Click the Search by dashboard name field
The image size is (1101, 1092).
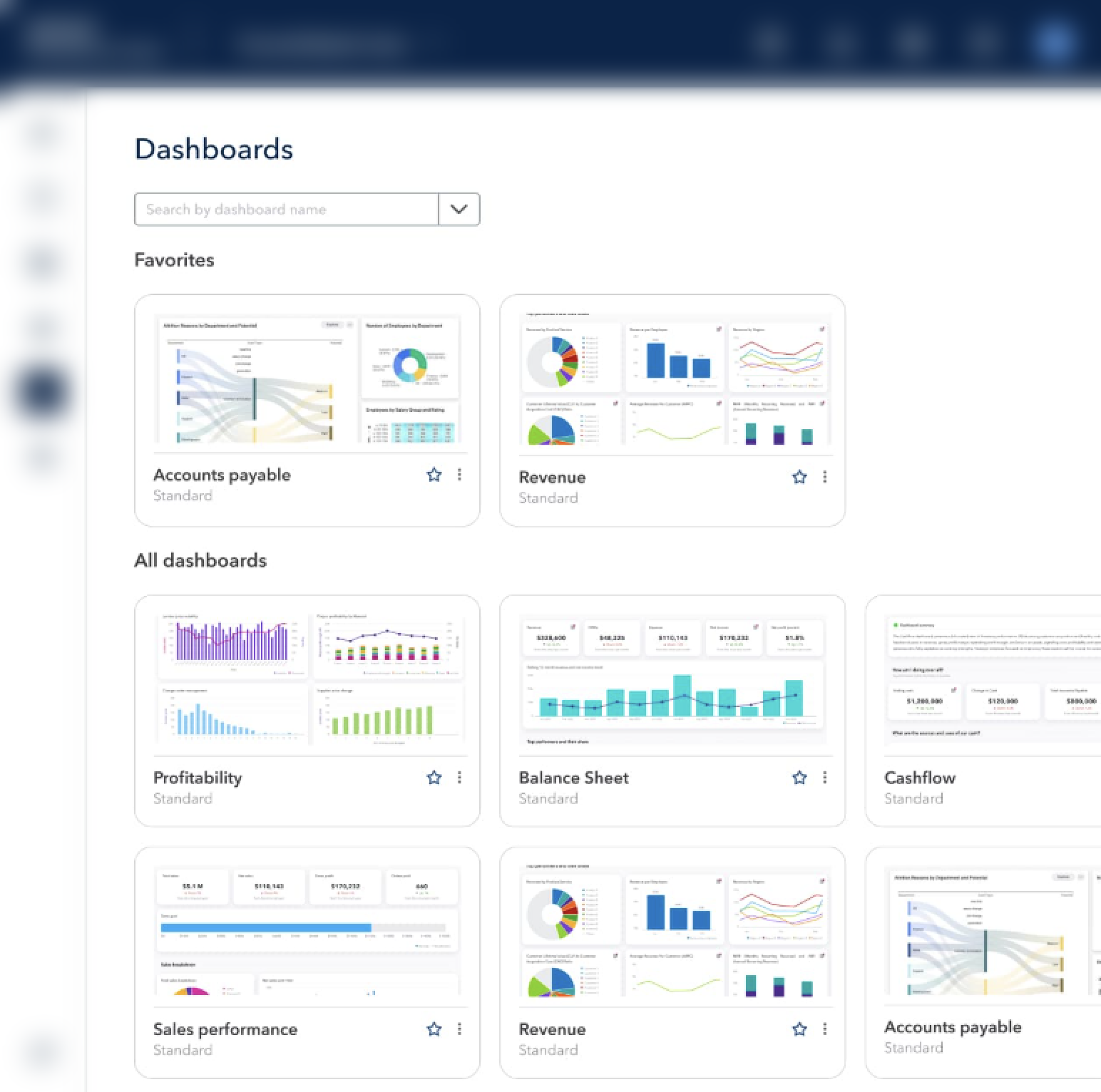tap(287, 210)
